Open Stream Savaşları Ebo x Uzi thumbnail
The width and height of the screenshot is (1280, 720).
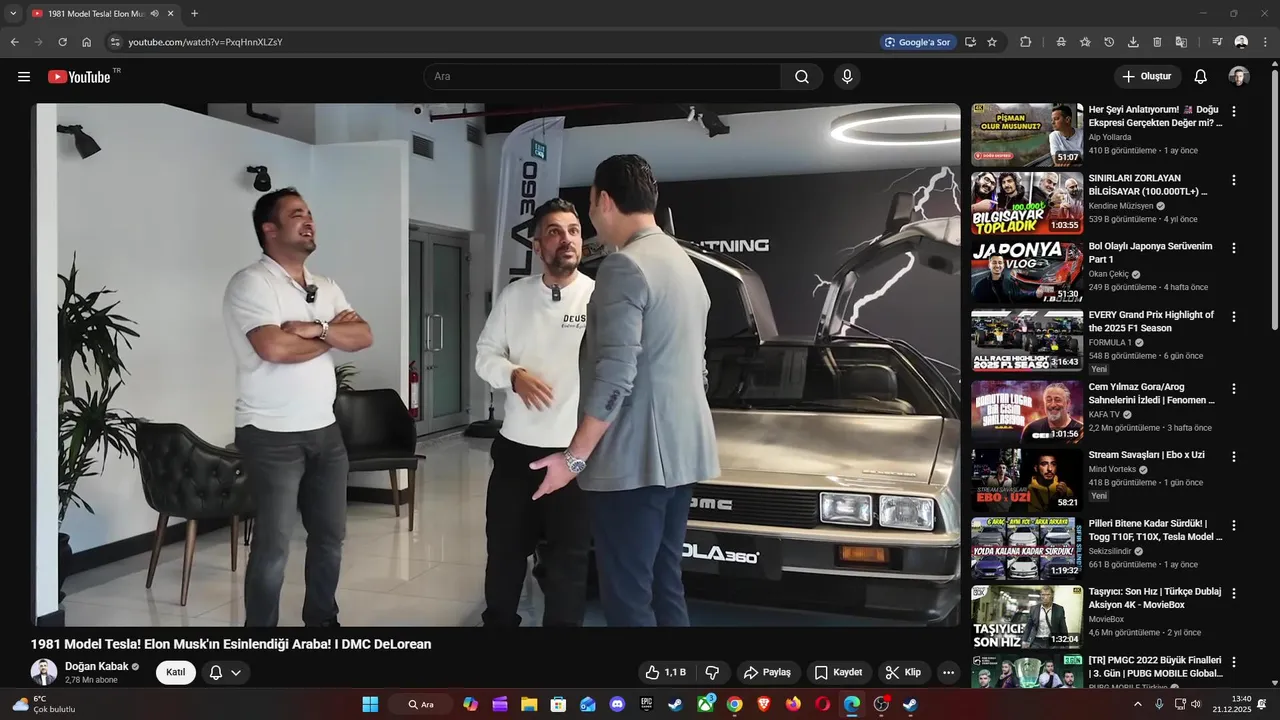click(1026, 480)
